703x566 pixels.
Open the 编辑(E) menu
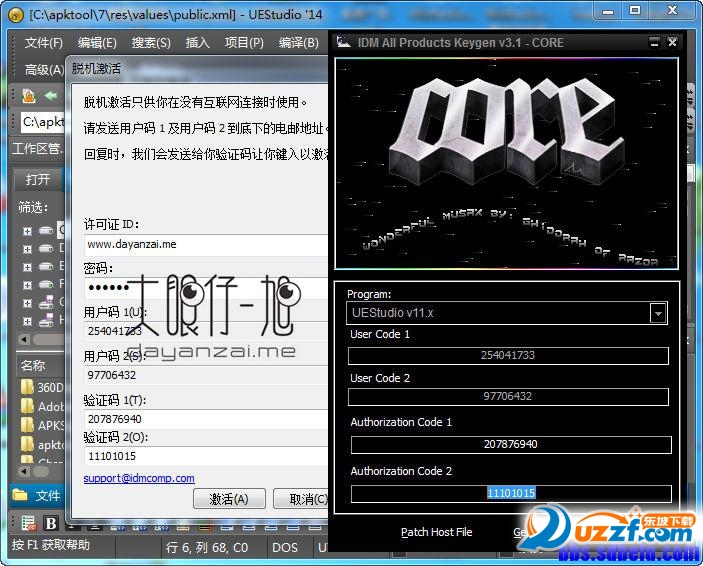point(97,43)
